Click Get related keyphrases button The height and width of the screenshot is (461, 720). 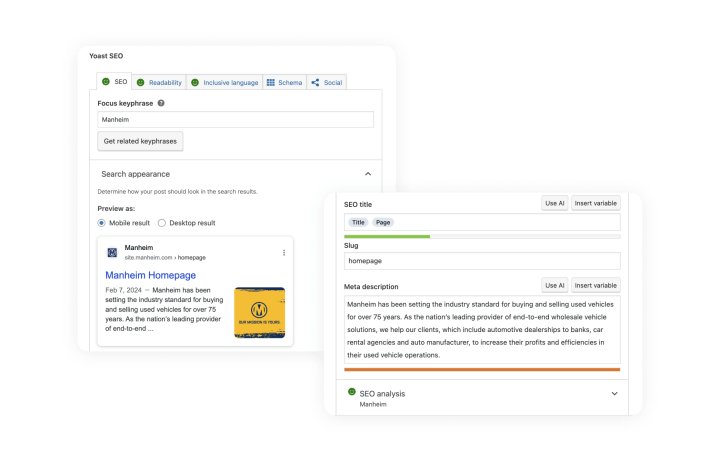[140, 141]
